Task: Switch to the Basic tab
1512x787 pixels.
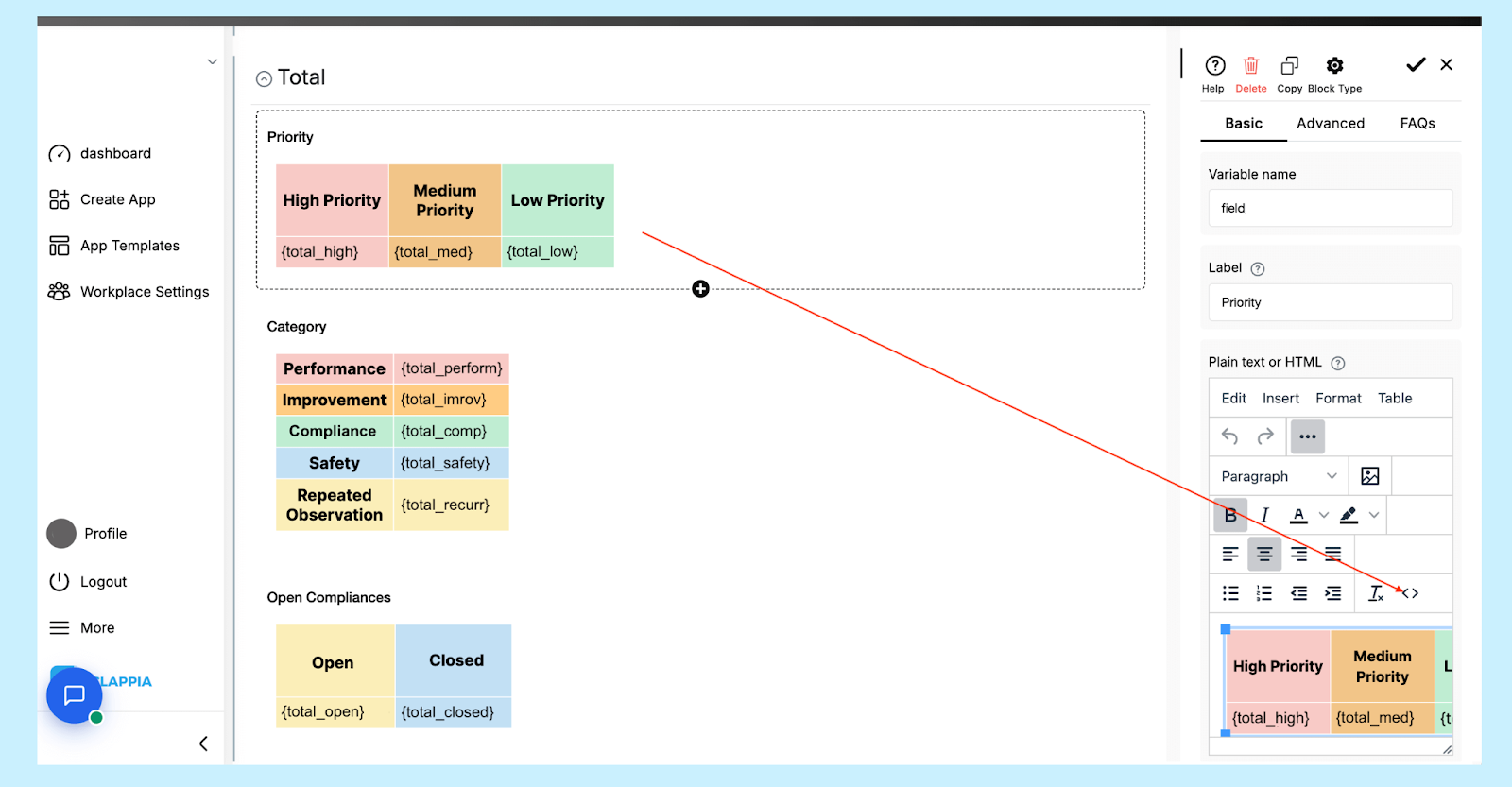Action: (x=1244, y=123)
